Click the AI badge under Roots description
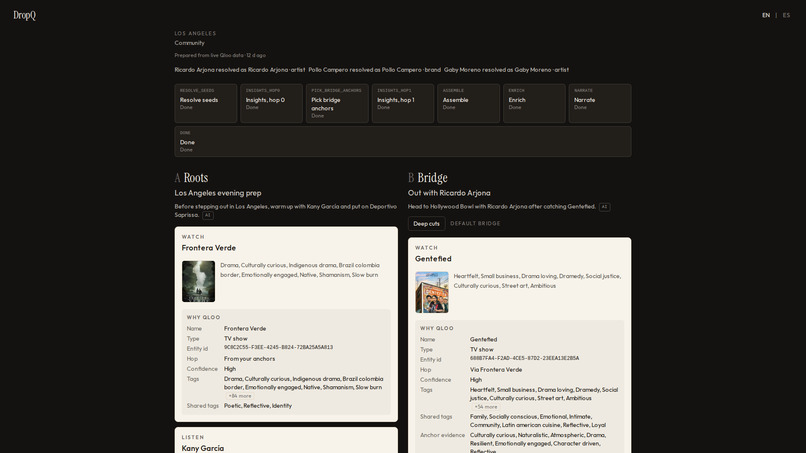Viewport: 806px width, 453px height. click(208, 215)
